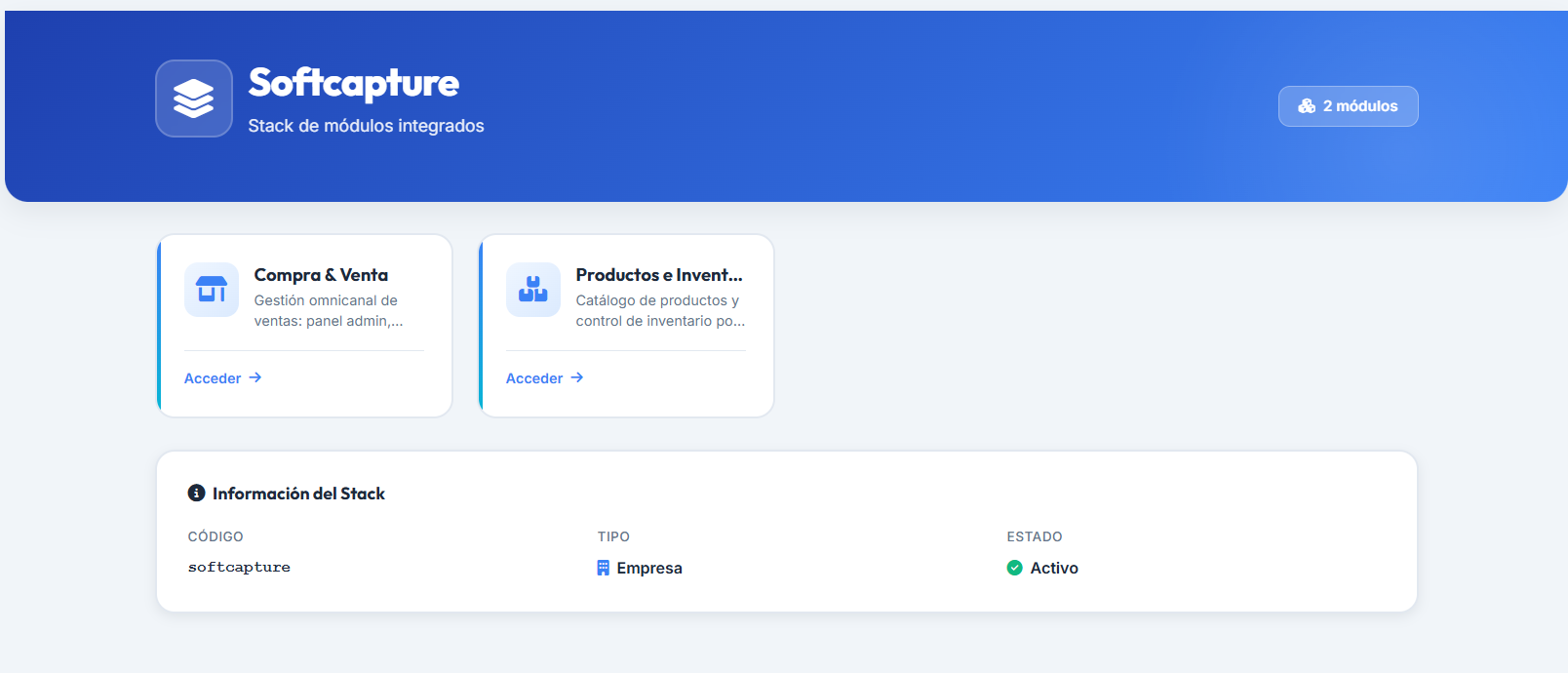This screenshot has width=1568, height=673.
Task: Click the info icon beside Información del Stack
Action: click(196, 494)
